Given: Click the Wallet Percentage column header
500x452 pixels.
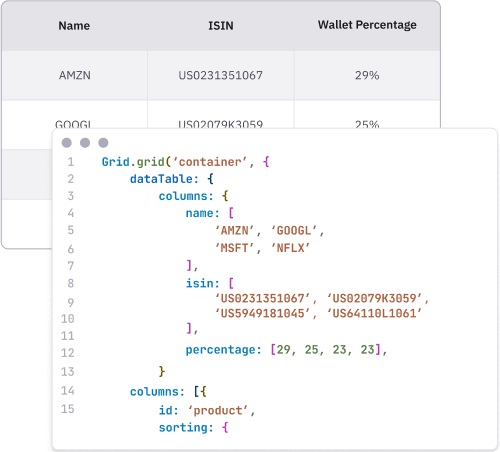Looking at the screenshot, I should click(x=367, y=25).
